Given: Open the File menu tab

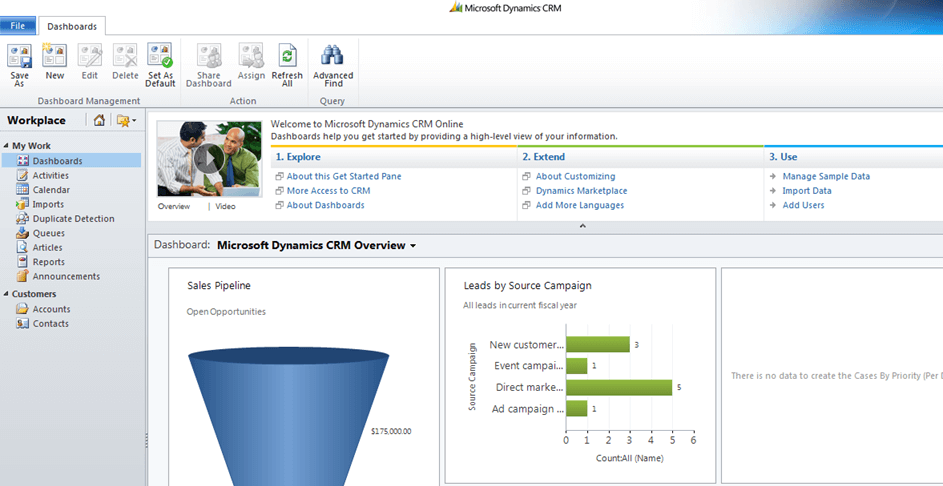Looking at the screenshot, I should (18, 26).
